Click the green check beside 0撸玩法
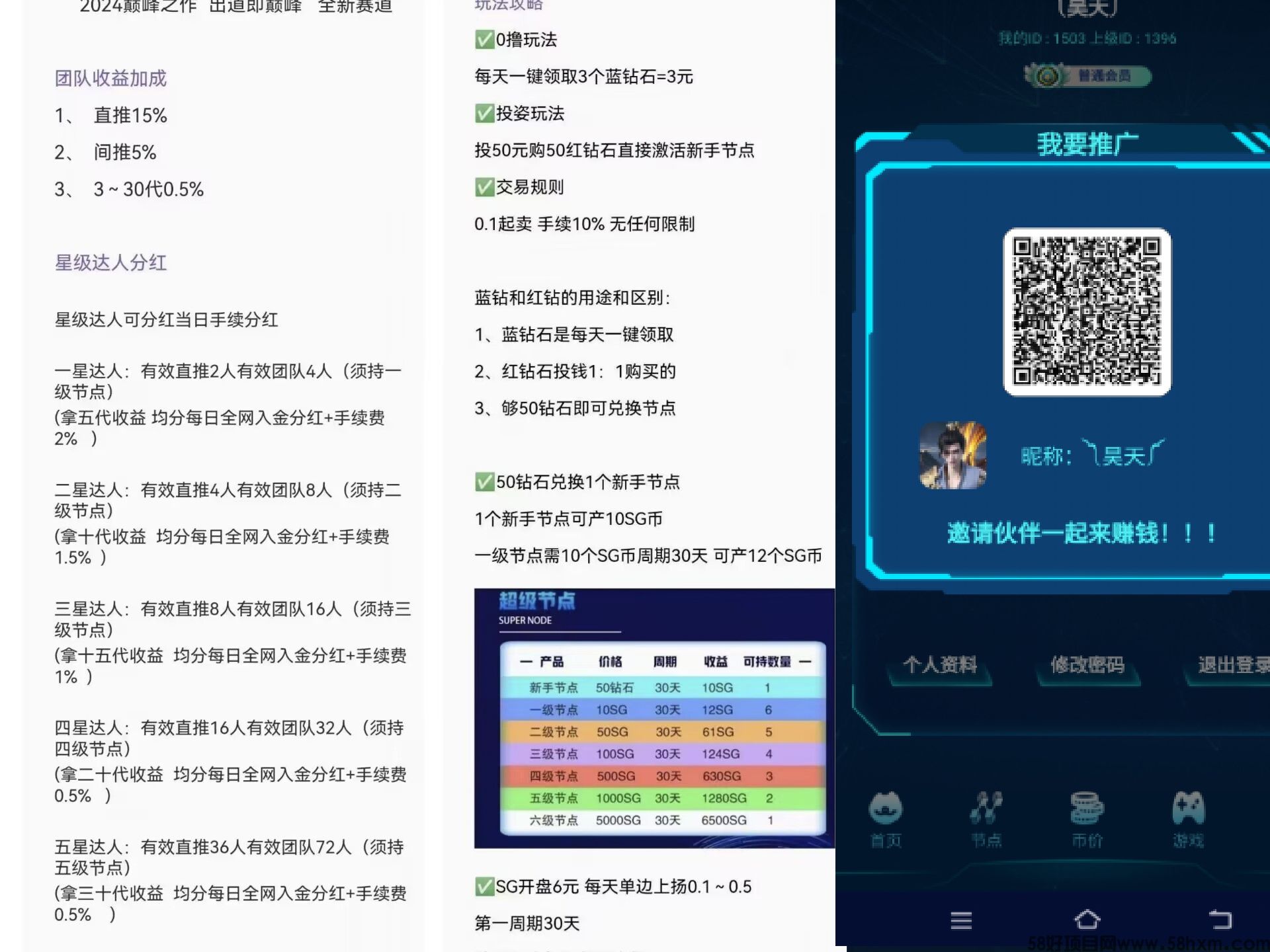Image resolution: width=1270 pixels, height=952 pixels. click(484, 40)
